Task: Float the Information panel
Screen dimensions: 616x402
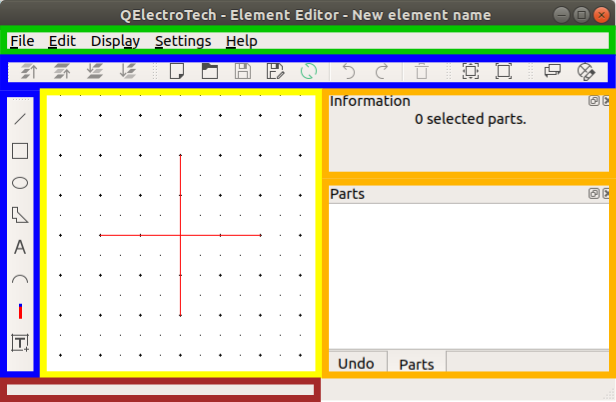Action: tap(594, 101)
